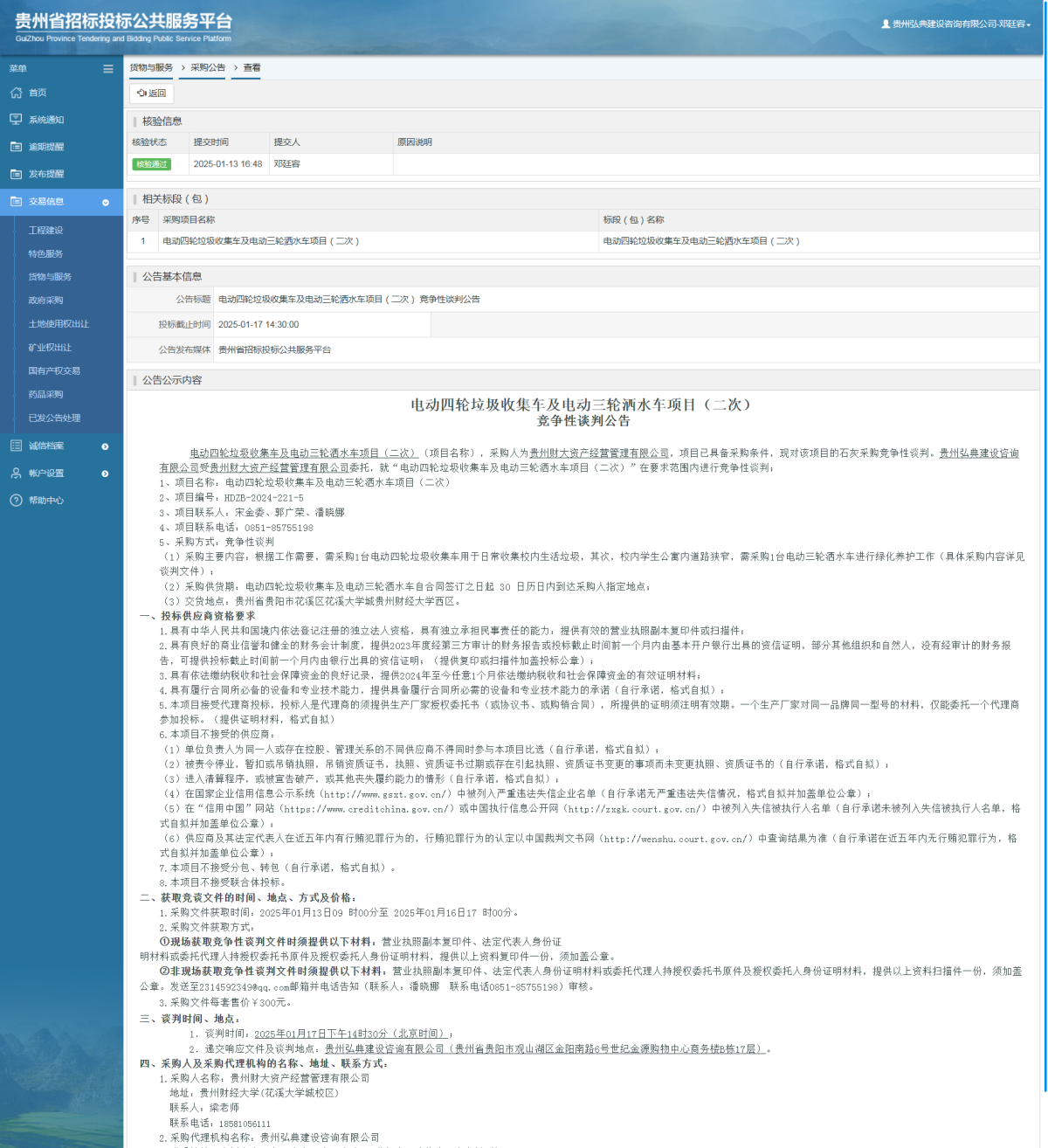This screenshot has width=1048, height=1148.
Task: Select 政府采购 in sidebar submenu
Action: [x=45, y=301]
